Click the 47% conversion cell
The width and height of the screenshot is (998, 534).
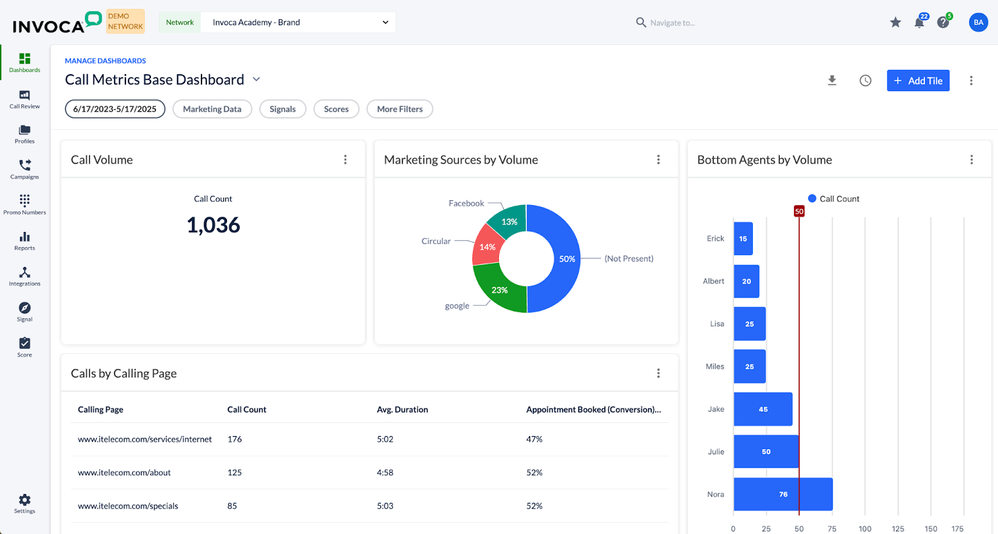point(534,439)
